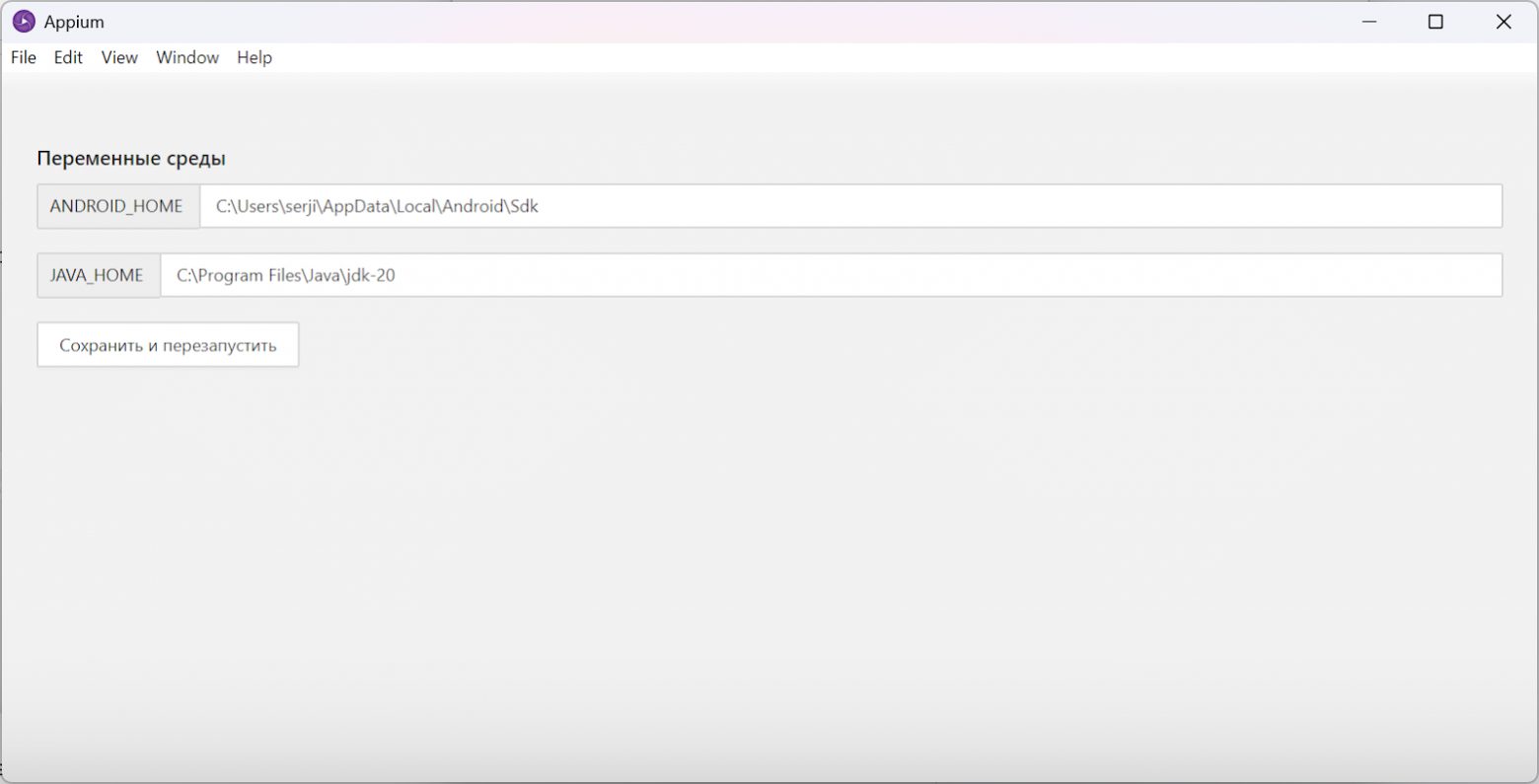Click the JAVA_HOME label
1539x784 pixels.
(x=99, y=275)
